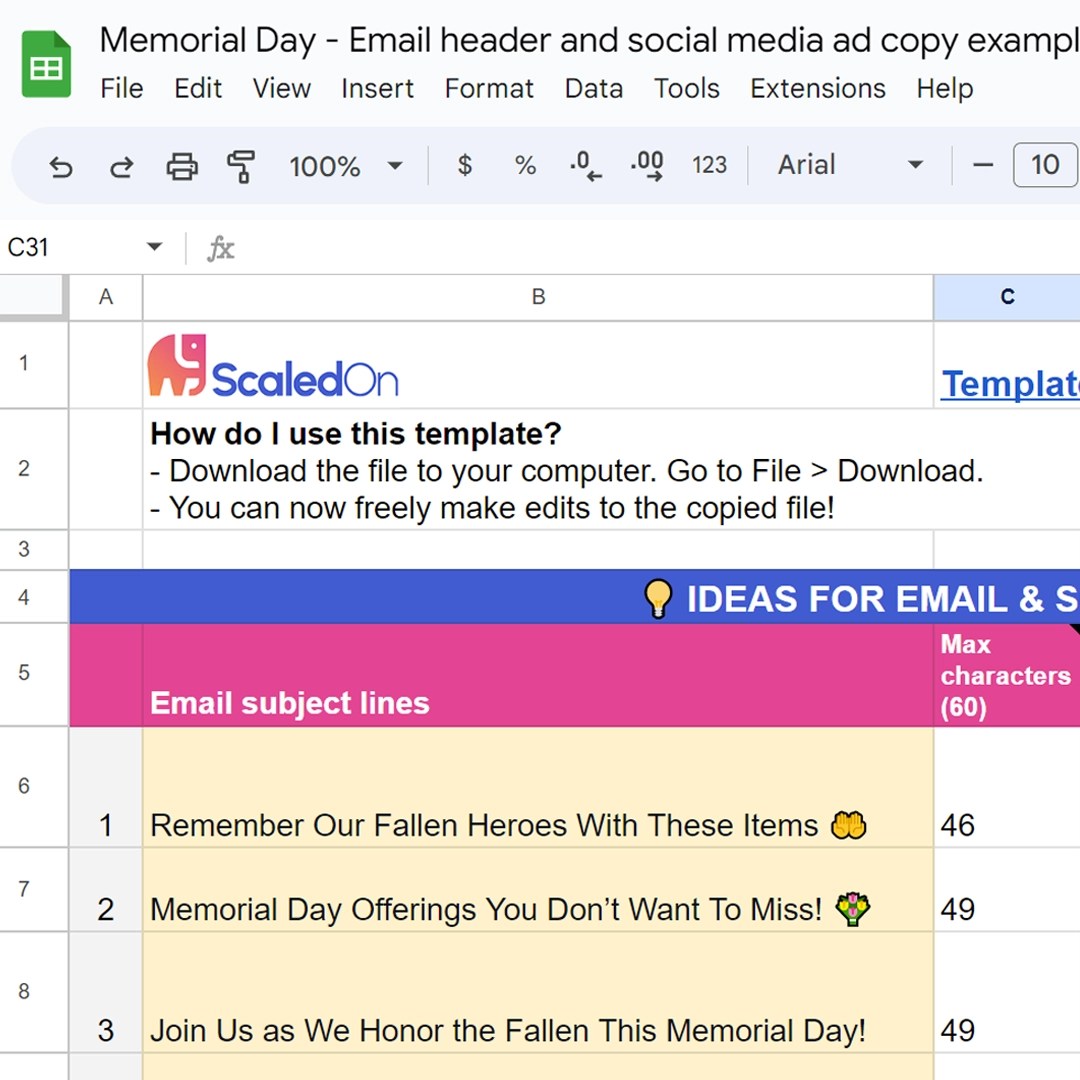Format selection as currency with dollar icon

(x=464, y=166)
